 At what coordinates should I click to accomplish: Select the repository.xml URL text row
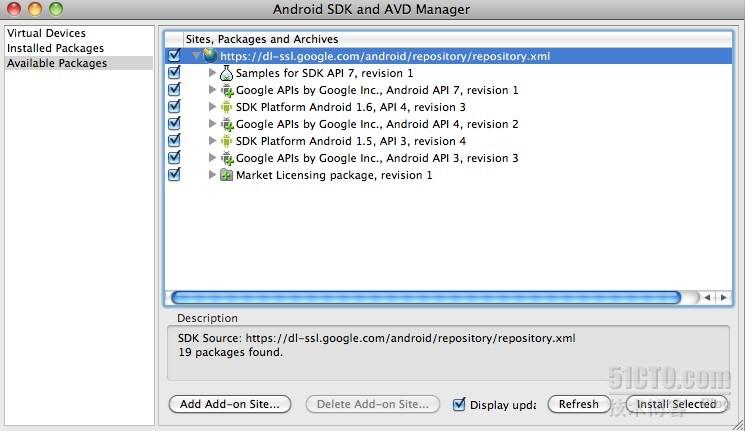pyautogui.click(x=385, y=56)
